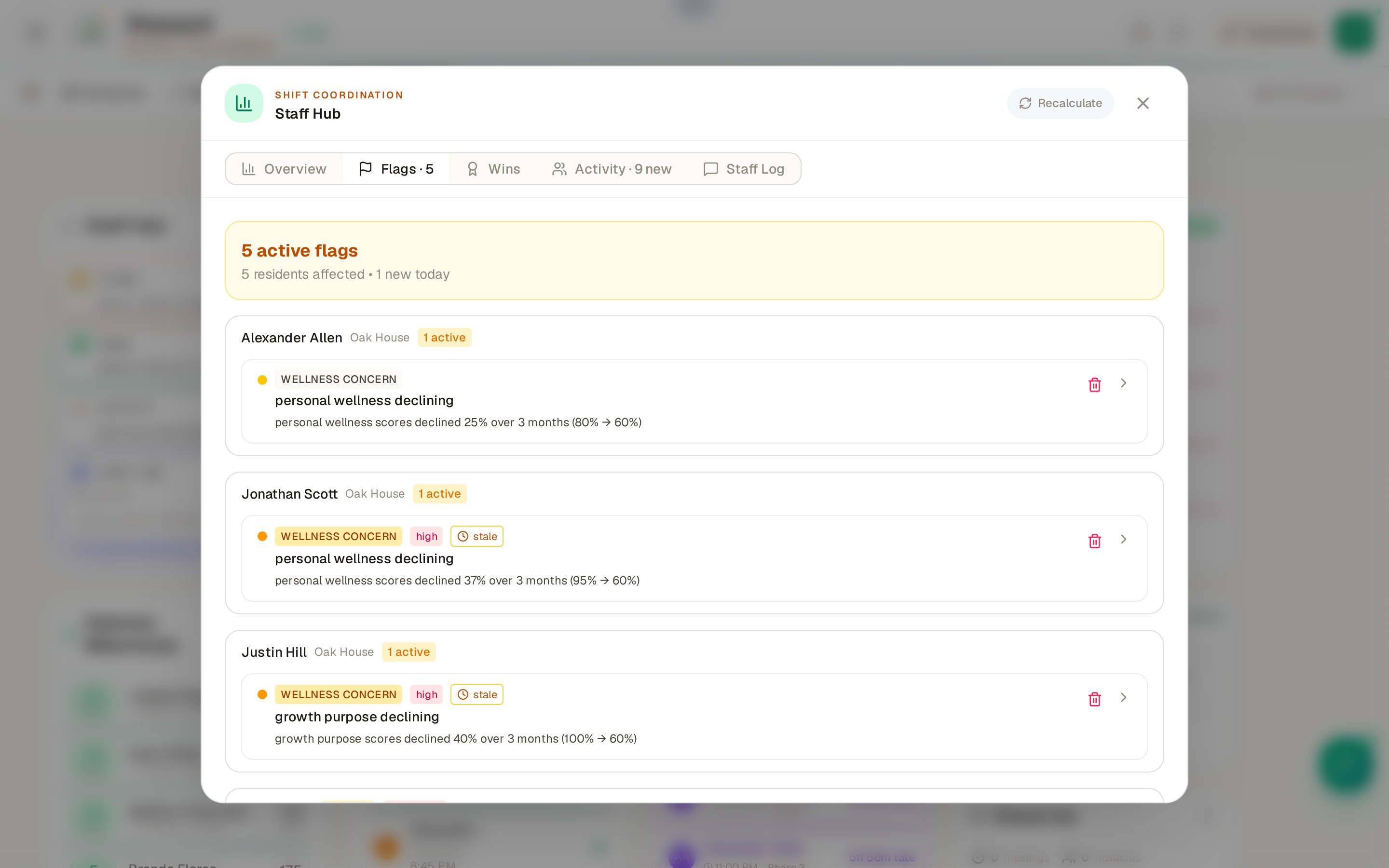Click the stale badge on Justin Hill's flag
Screen dimensions: 1389x868
(477, 694)
